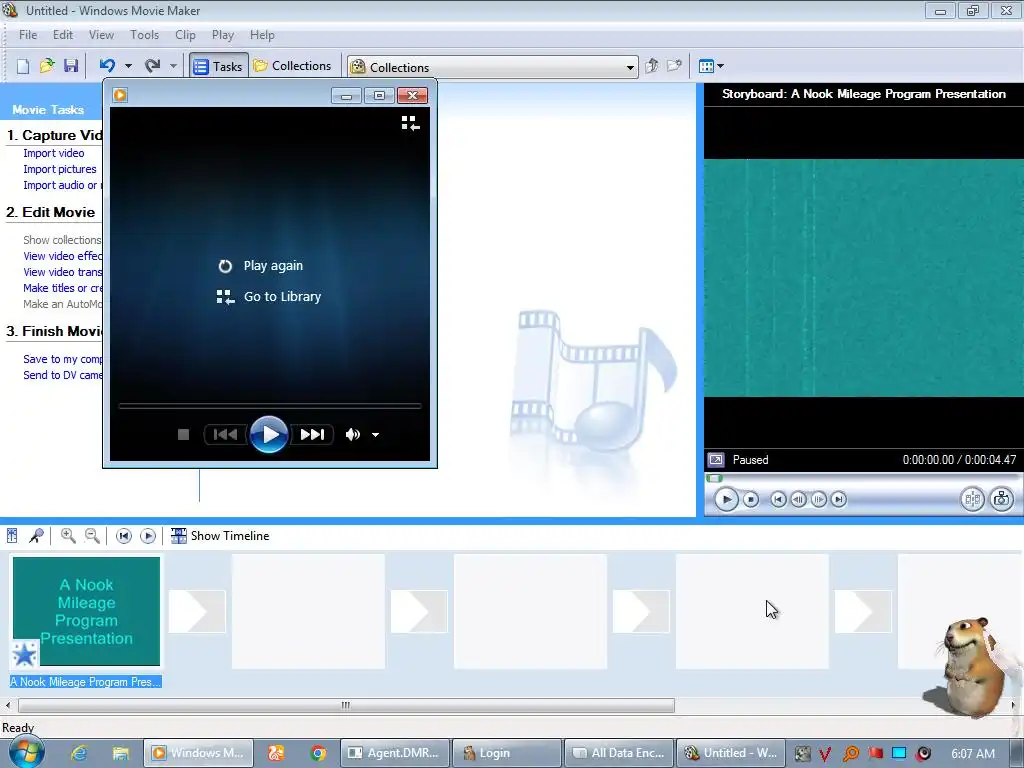Open the Clip menu
1024x768 pixels.
click(x=185, y=35)
